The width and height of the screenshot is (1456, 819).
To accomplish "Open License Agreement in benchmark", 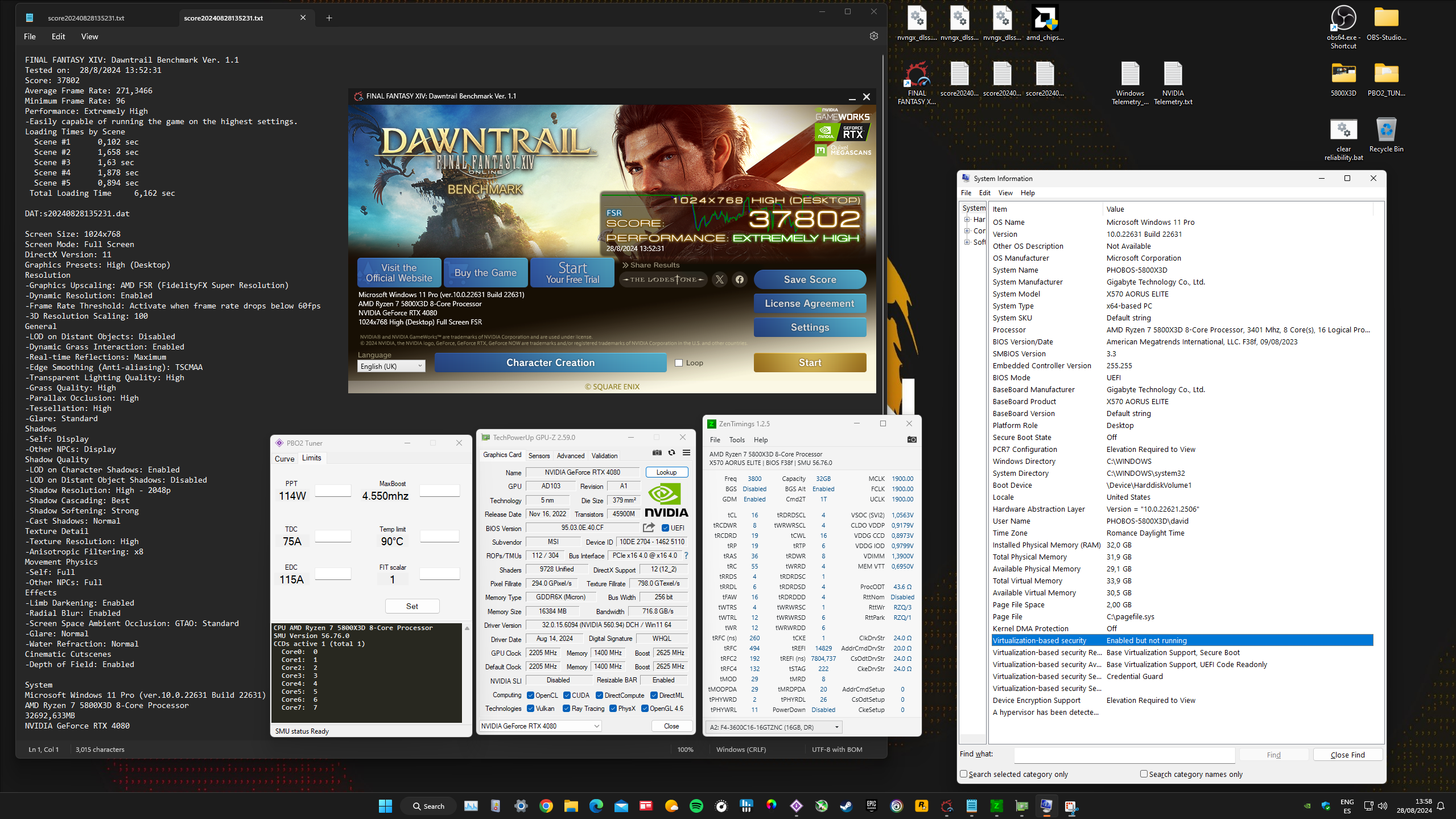I will [810, 303].
